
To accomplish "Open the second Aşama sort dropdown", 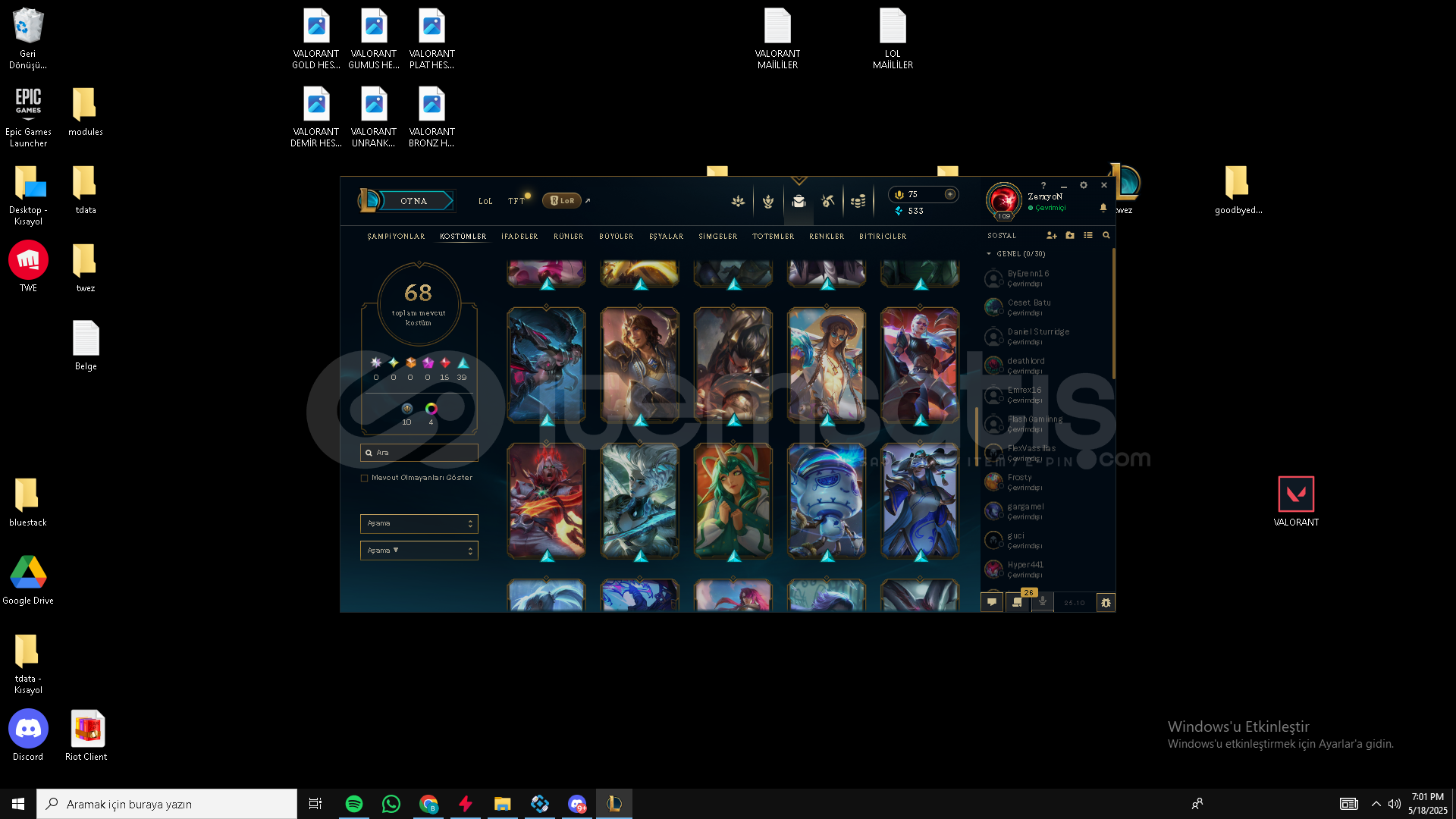I will tap(419, 551).
